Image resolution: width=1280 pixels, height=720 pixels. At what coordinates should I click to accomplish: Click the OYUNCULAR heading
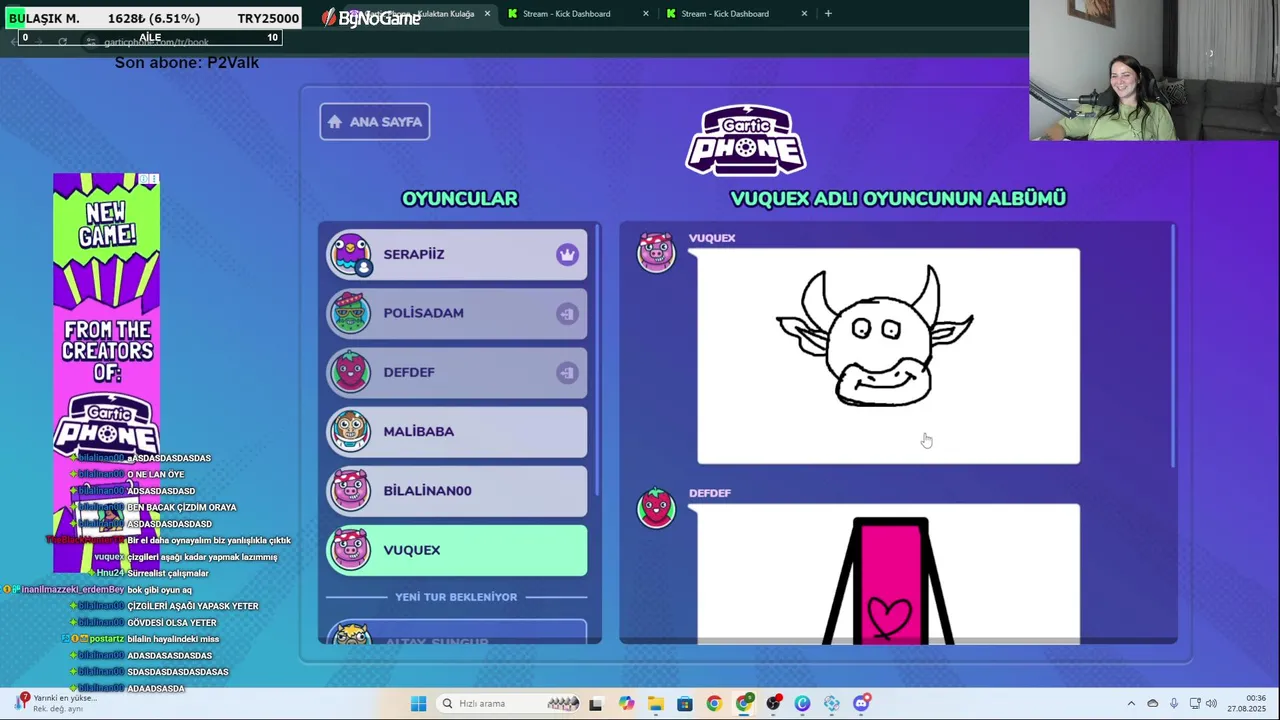click(460, 198)
